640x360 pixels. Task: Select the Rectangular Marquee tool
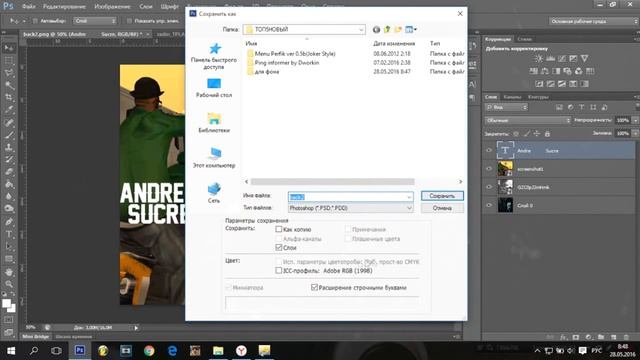(9, 61)
